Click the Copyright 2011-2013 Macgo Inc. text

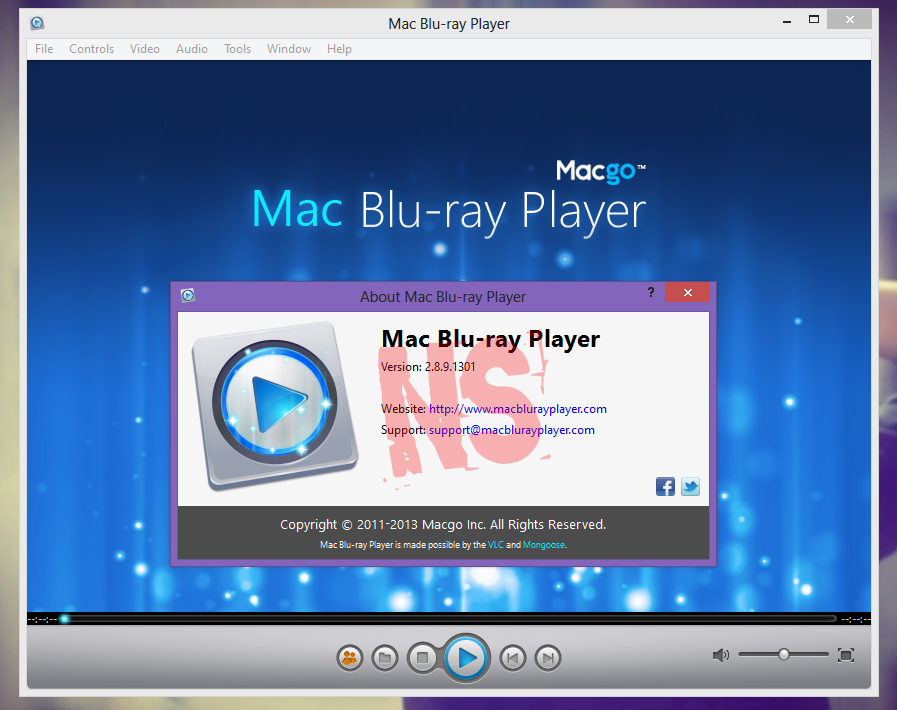[x=443, y=525]
